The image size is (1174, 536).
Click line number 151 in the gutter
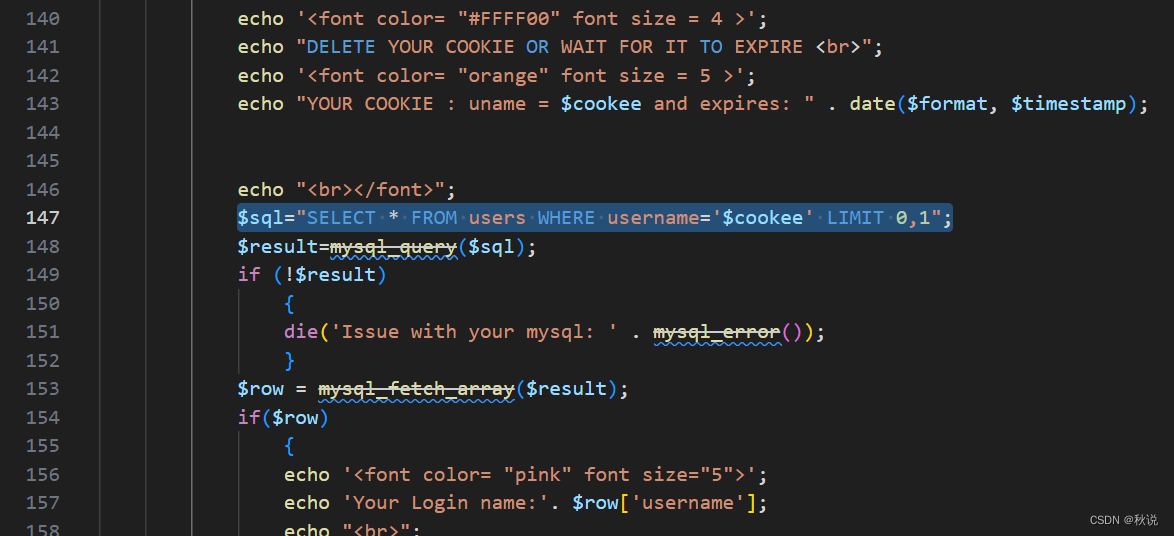click(x=43, y=332)
